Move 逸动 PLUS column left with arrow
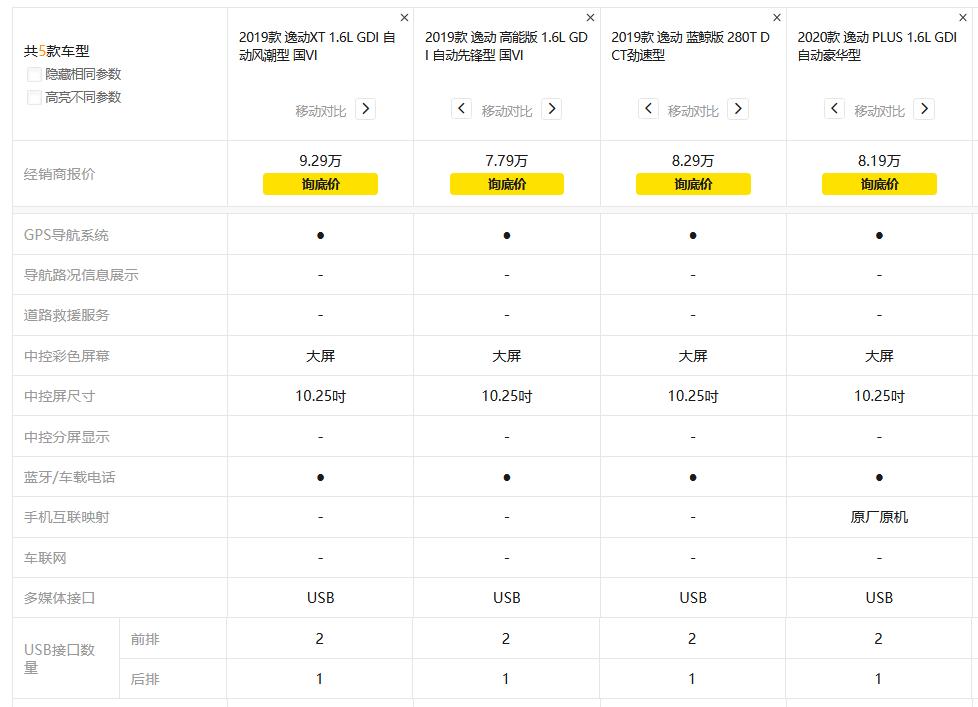The width and height of the screenshot is (978, 707). pos(834,109)
